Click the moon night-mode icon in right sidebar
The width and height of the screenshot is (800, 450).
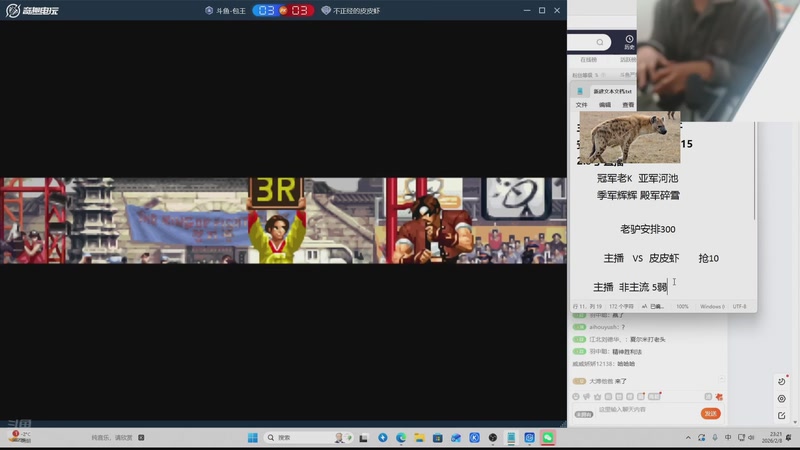click(x=782, y=381)
